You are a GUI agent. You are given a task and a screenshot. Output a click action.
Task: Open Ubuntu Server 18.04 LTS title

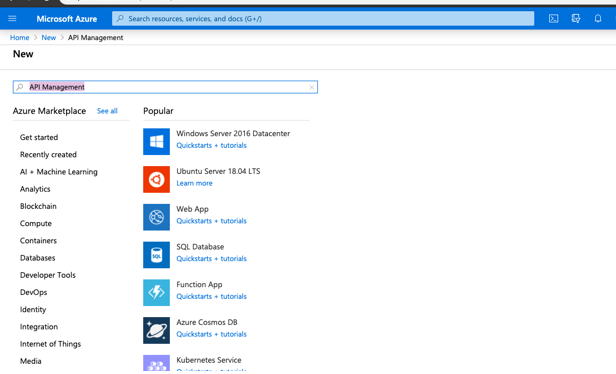click(x=218, y=171)
